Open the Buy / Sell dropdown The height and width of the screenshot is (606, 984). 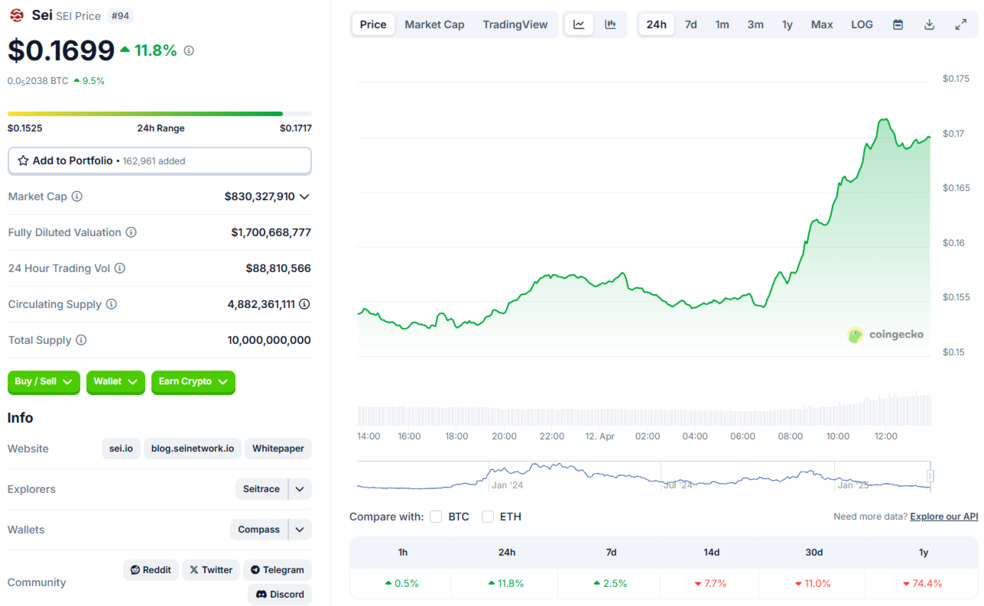[x=43, y=381]
